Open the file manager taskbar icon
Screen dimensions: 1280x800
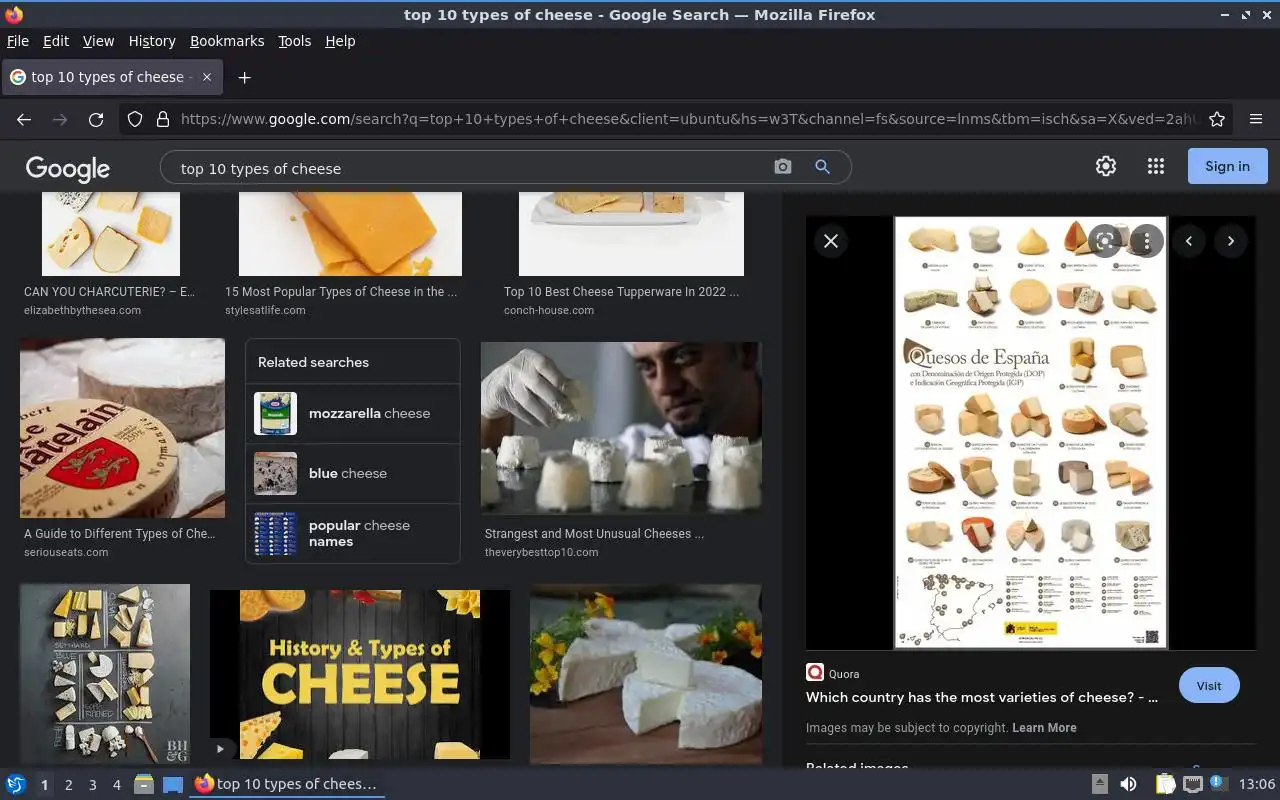click(143, 784)
